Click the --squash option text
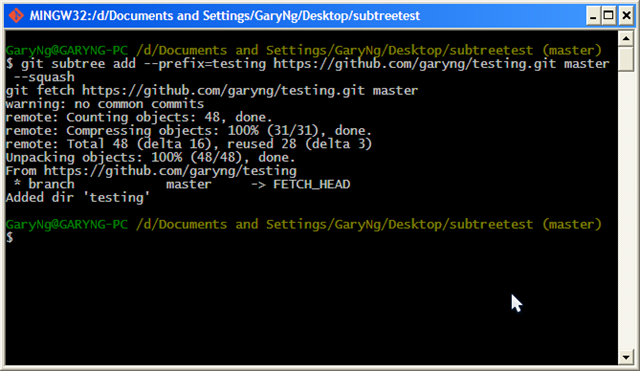The height and width of the screenshot is (371, 640). coord(44,77)
